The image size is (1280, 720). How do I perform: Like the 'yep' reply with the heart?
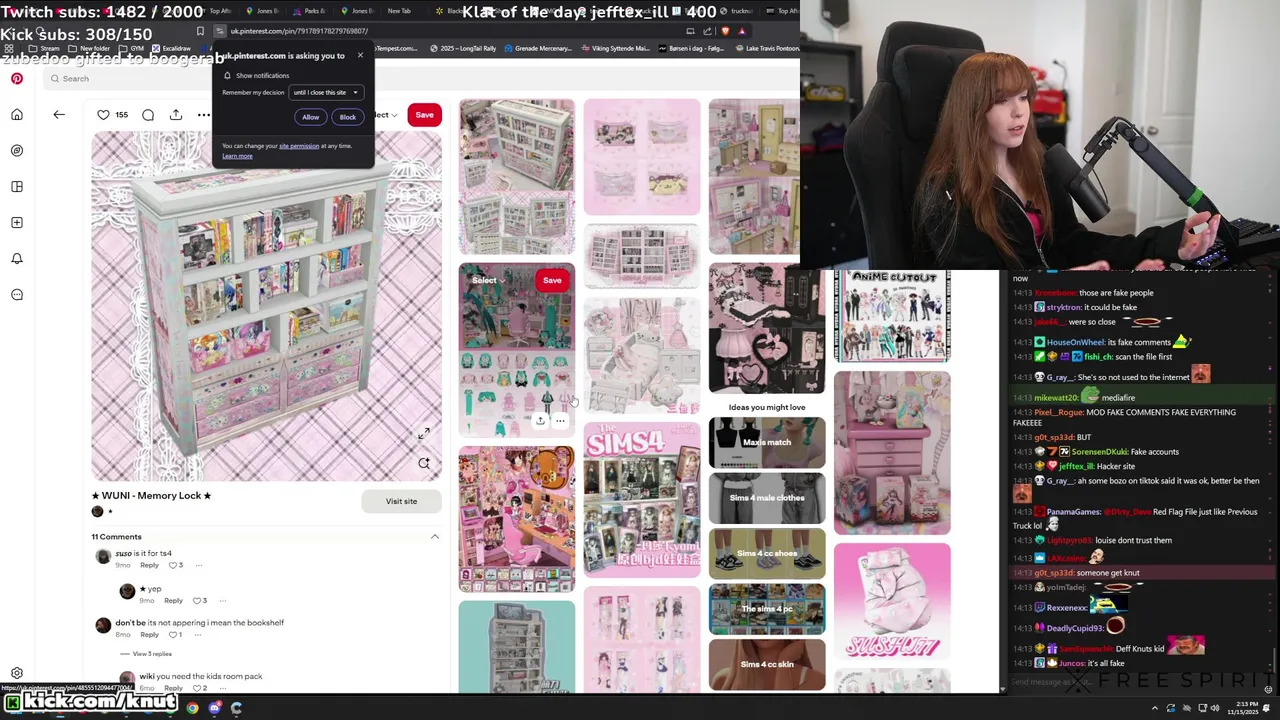[195, 601]
